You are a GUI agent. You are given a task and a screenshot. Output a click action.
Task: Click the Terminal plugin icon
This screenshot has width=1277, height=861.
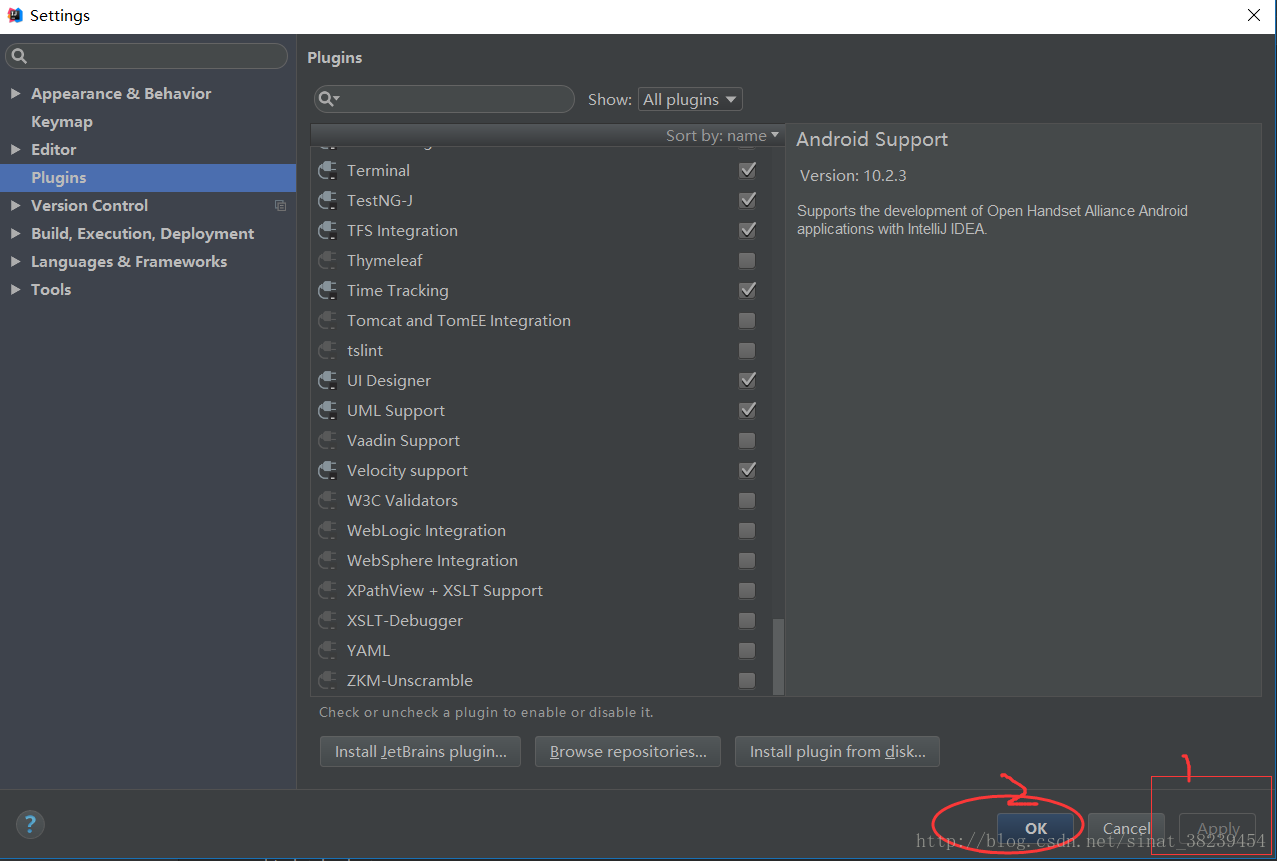(327, 171)
